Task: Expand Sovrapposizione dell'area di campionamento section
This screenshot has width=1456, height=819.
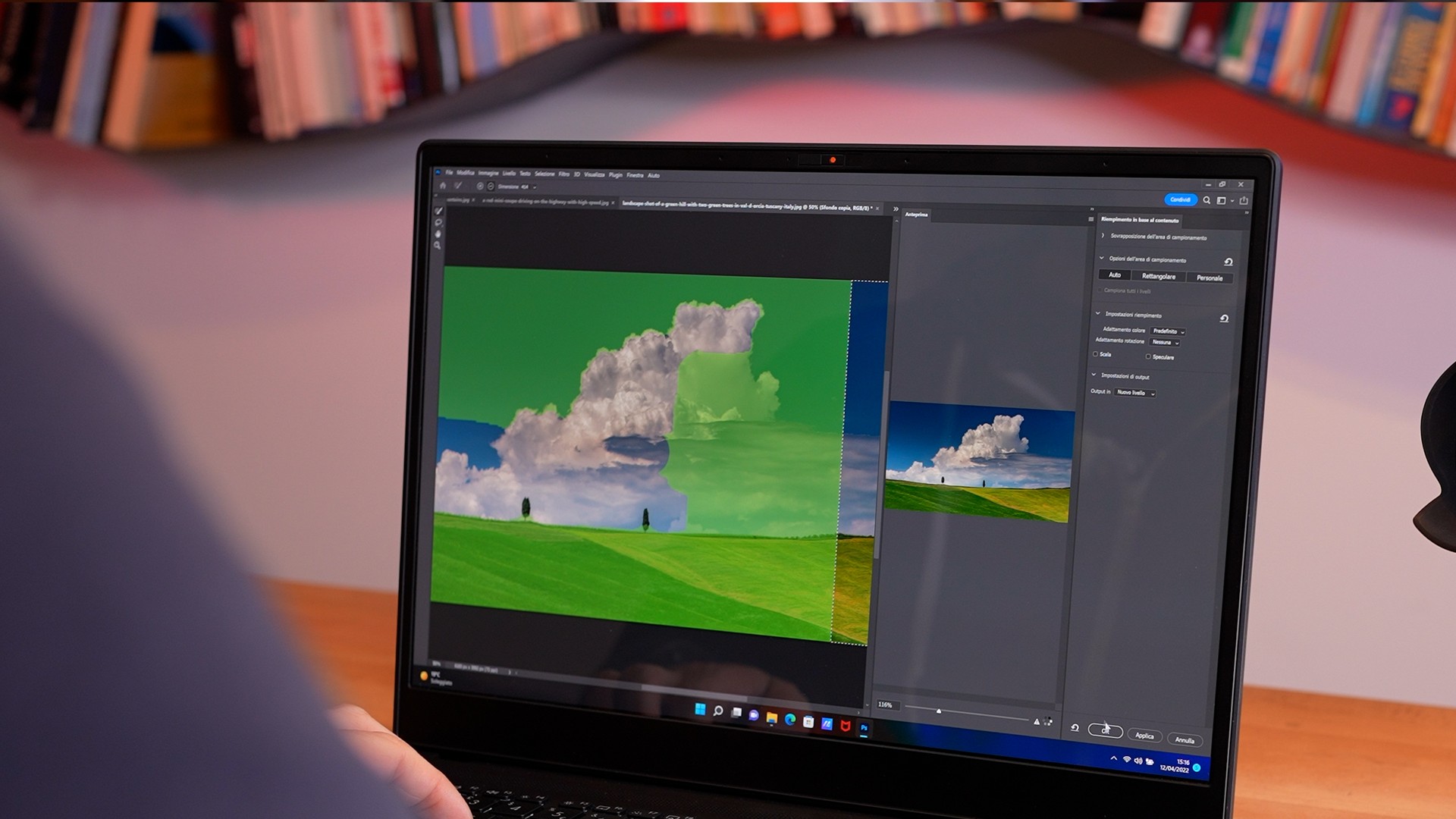Action: tap(1103, 236)
